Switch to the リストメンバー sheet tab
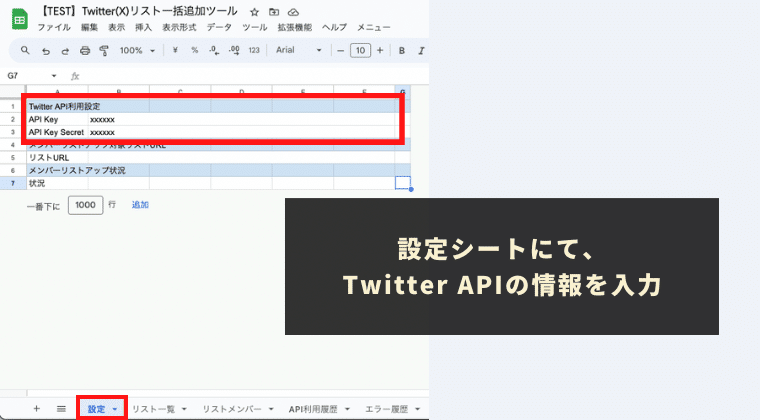 click(232, 409)
